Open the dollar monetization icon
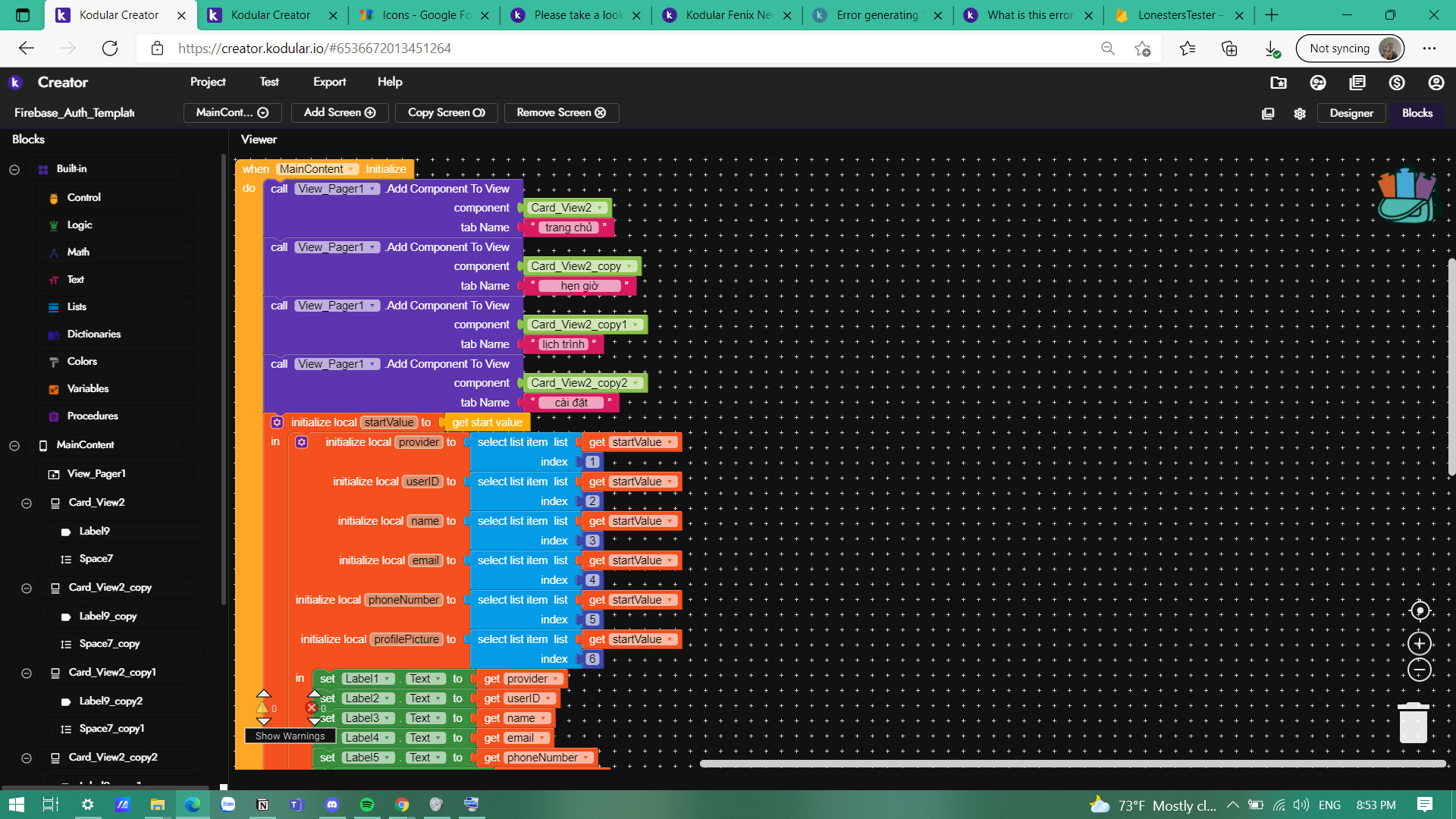Screen dimensions: 1456x819 (x=1397, y=83)
